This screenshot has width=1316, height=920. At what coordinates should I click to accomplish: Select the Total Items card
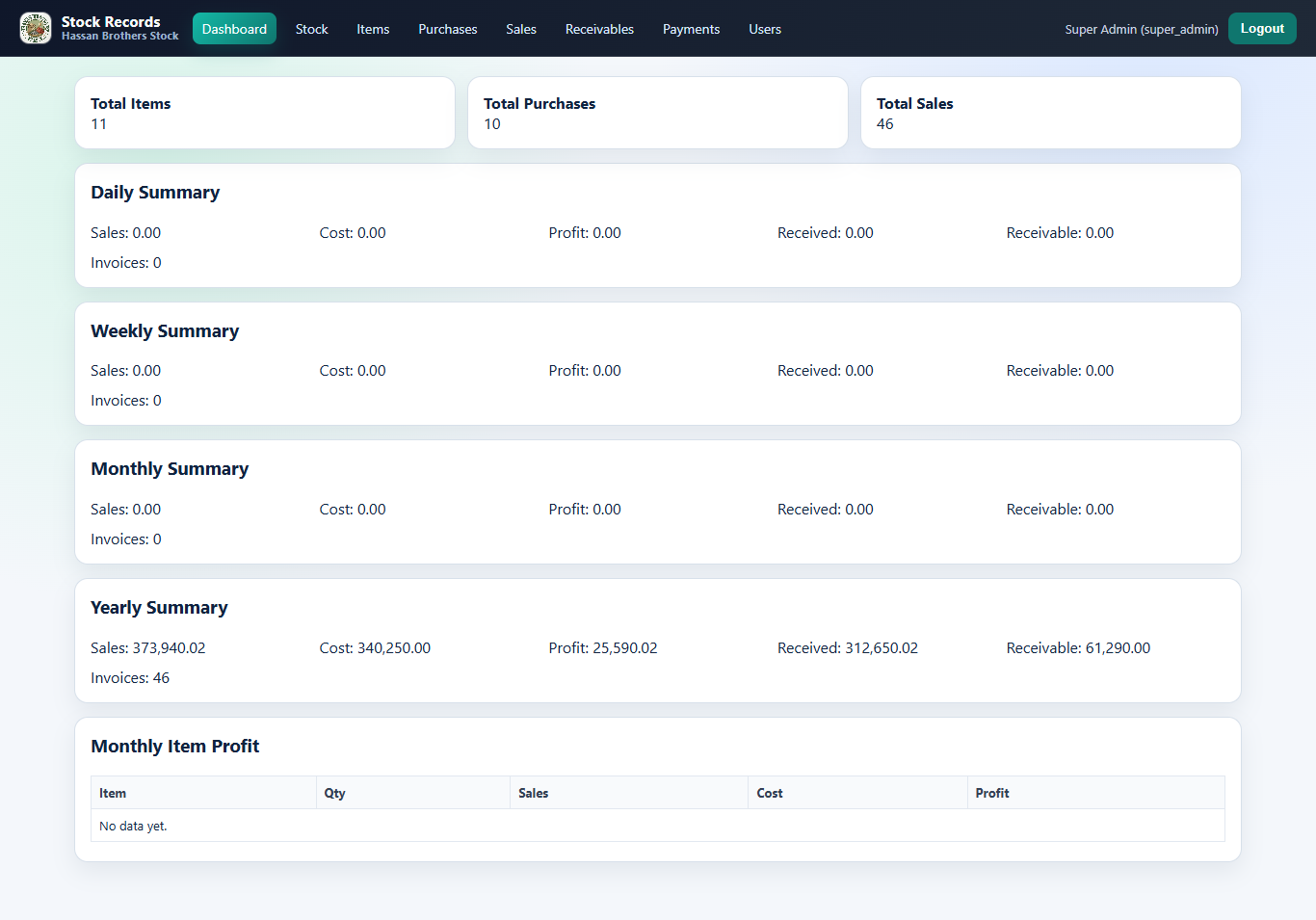(x=265, y=113)
